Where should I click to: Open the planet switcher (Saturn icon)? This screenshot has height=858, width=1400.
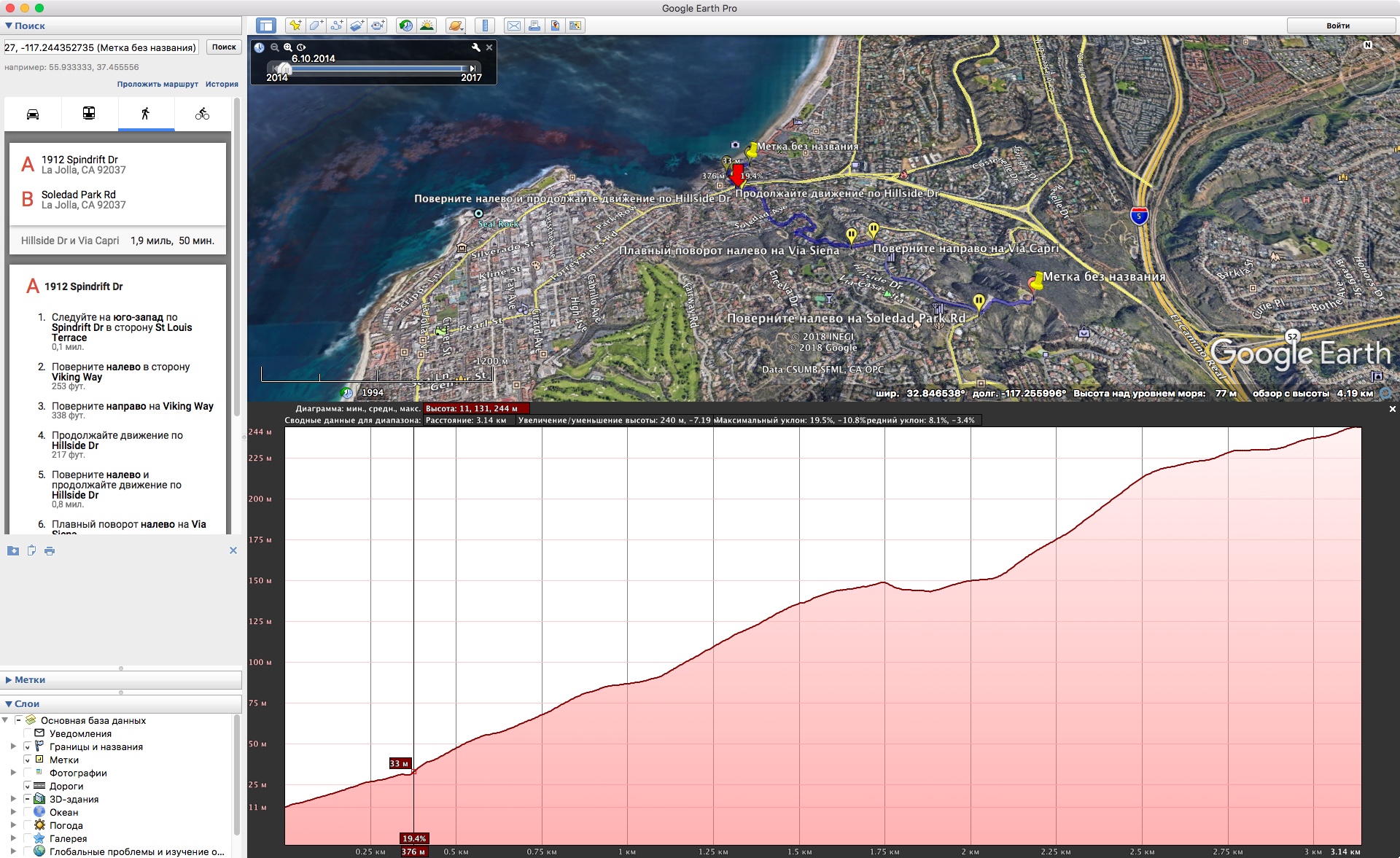click(456, 26)
